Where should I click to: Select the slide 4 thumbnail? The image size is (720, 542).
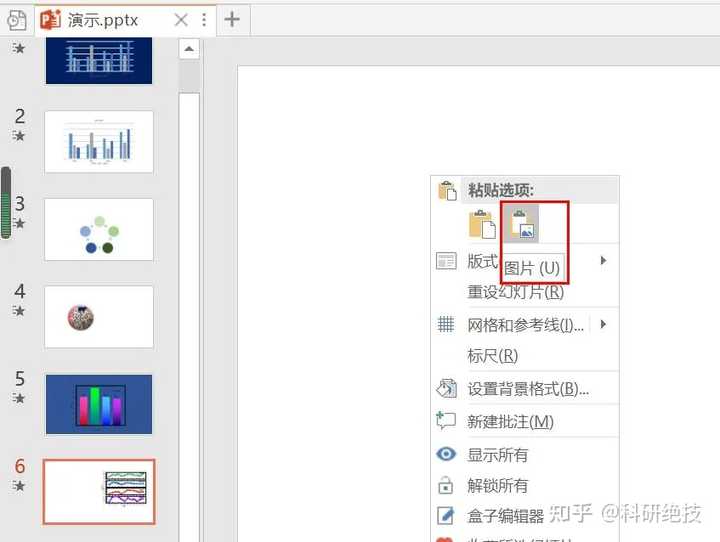point(99,316)
